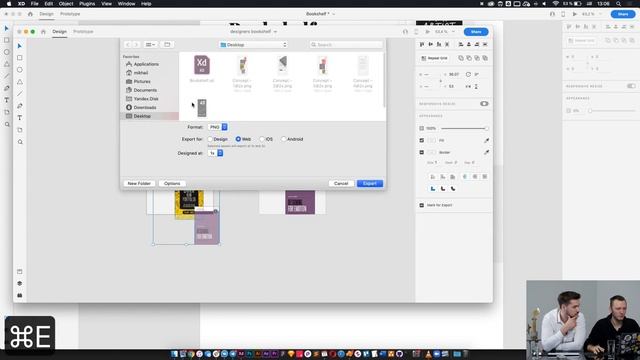Open the Desktop location dropdown
640x360 pixels.
[253, 44]
